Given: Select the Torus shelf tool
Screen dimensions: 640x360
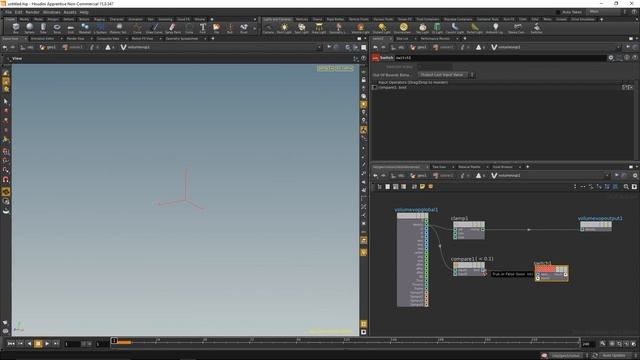Looking at the screenshot, I should 57,28.
